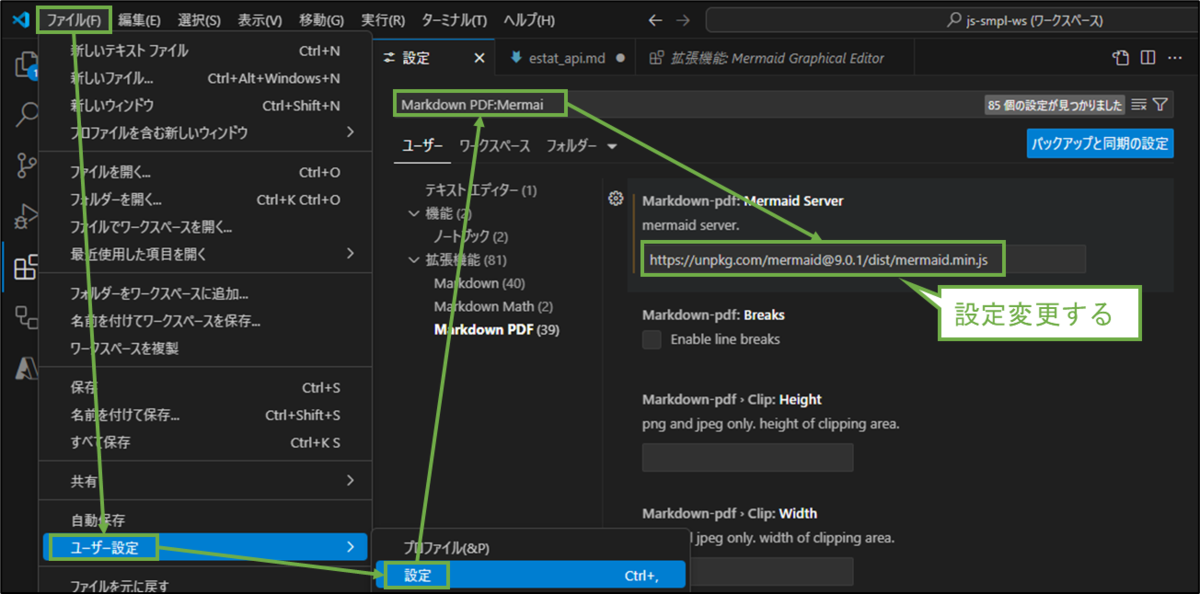Choose ワークスペースを複製 menu item

coord(207,348)
